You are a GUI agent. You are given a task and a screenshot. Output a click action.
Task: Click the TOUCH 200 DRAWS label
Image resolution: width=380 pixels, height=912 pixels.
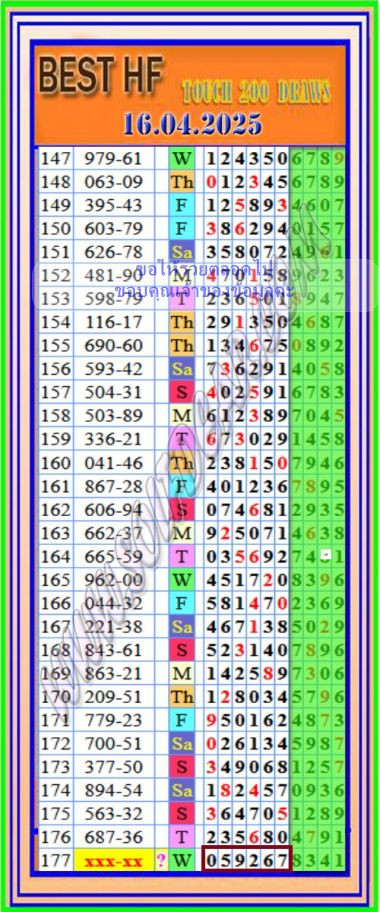pyautogui.click(x=256, y=92)
